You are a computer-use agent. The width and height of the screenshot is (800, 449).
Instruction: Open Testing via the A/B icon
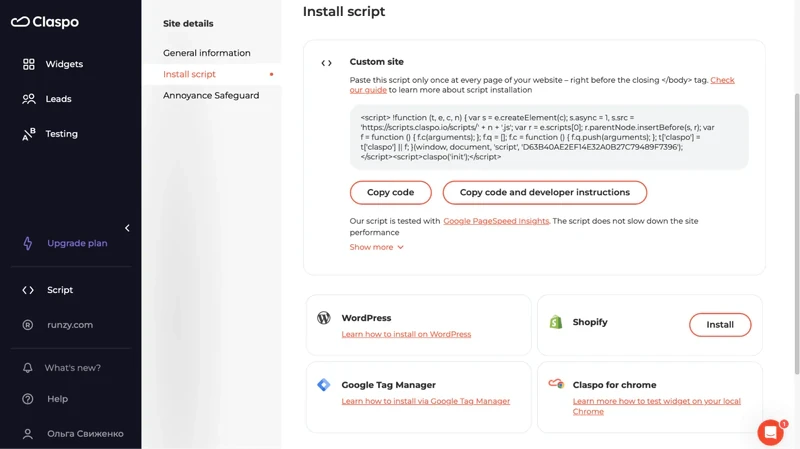pyautogui.click(x=29, y=134)
